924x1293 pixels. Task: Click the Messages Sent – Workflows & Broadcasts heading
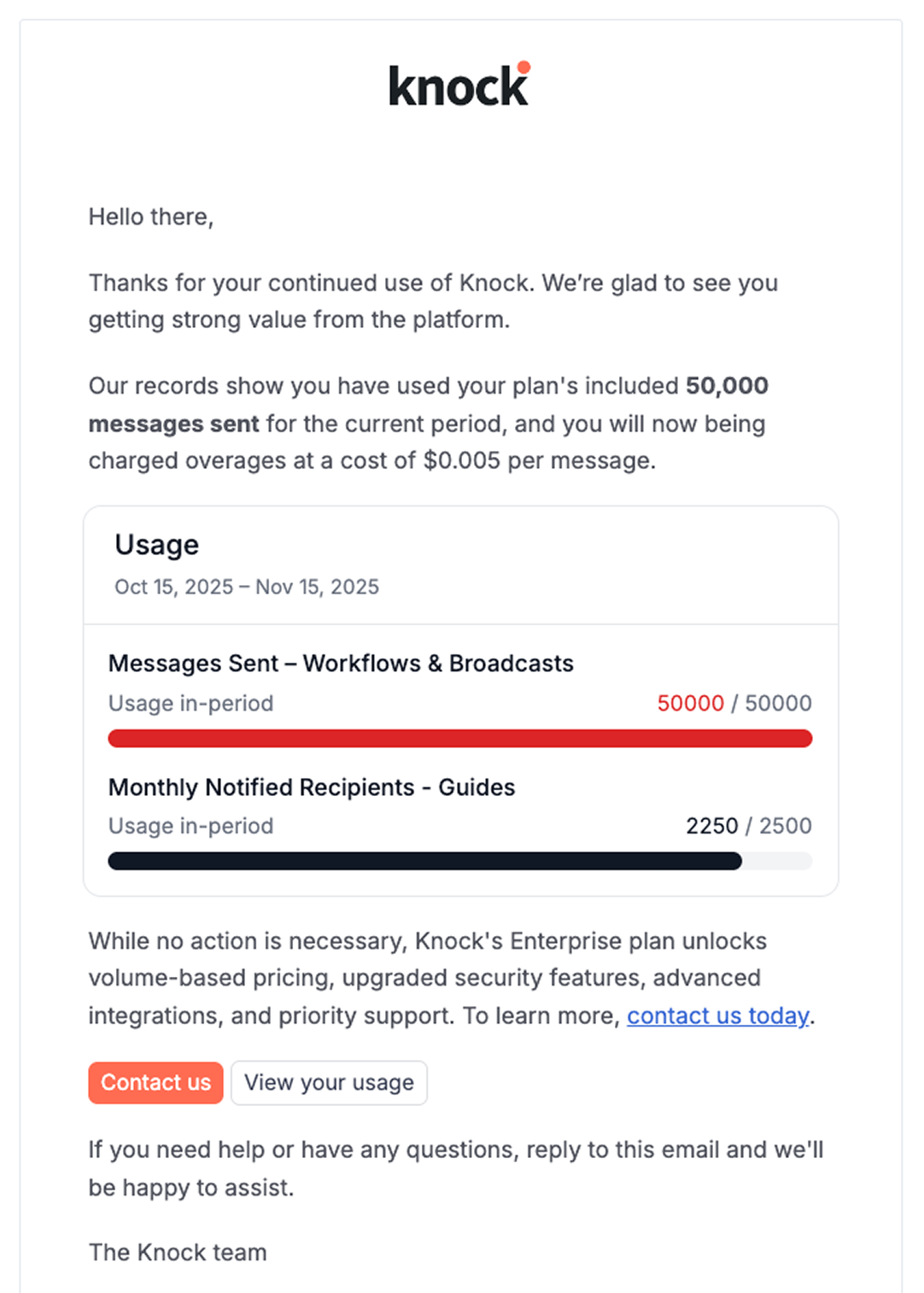tap(341, 663)
